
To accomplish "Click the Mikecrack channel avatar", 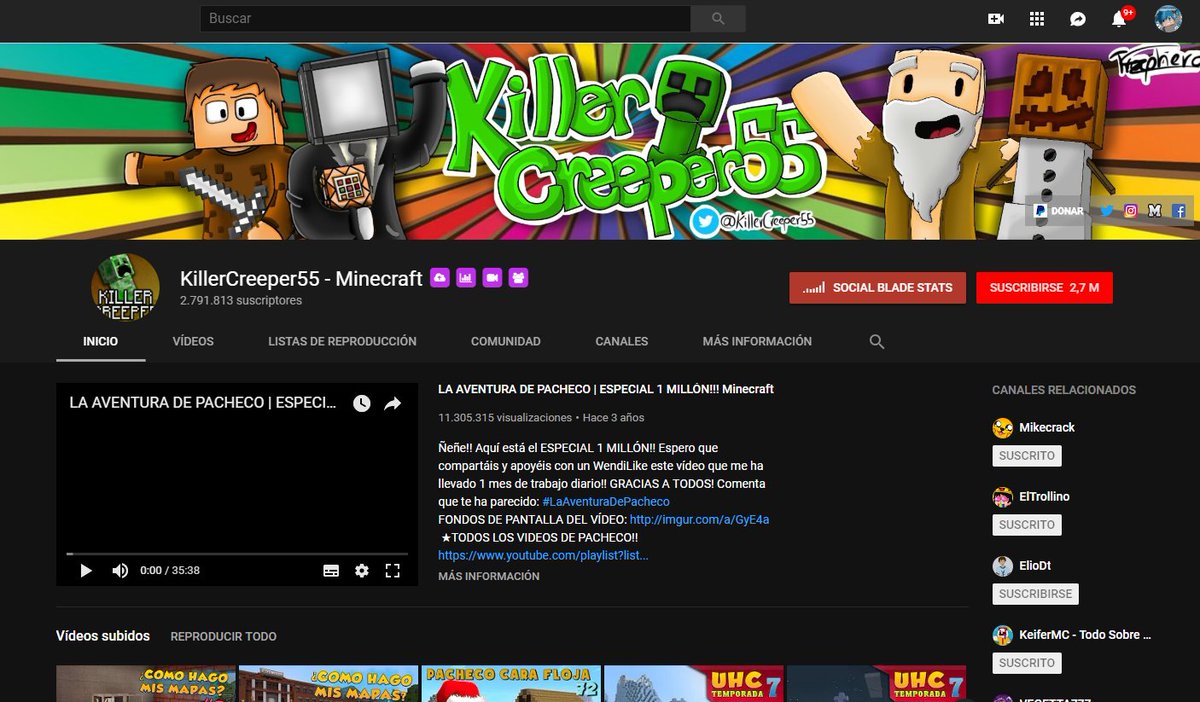I will (x=1003, y=428).
